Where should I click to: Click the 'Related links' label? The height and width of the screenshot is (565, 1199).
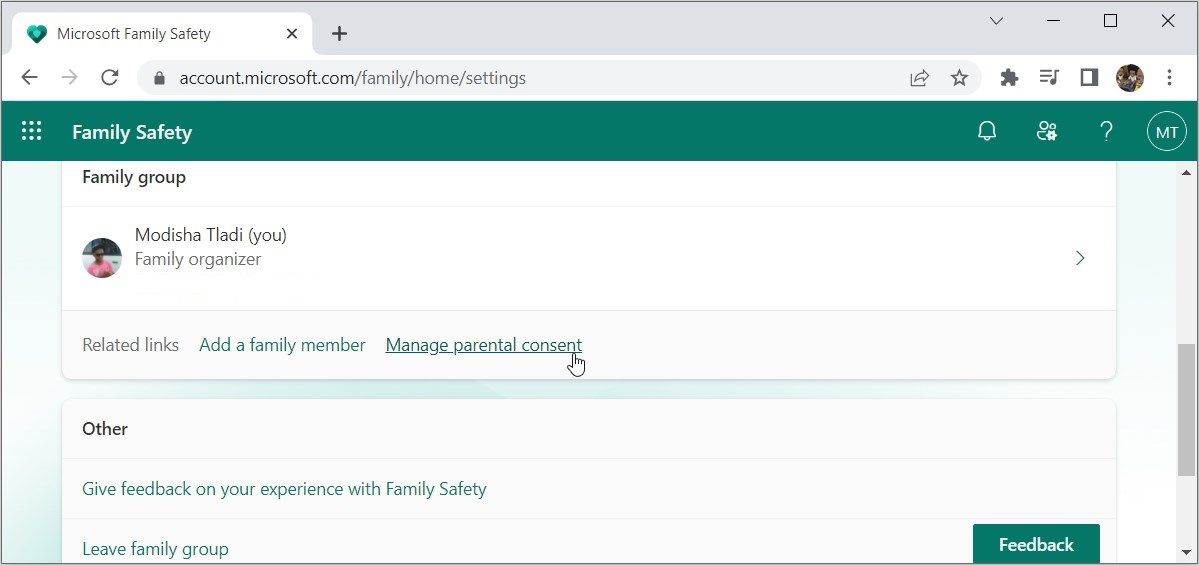130,345
